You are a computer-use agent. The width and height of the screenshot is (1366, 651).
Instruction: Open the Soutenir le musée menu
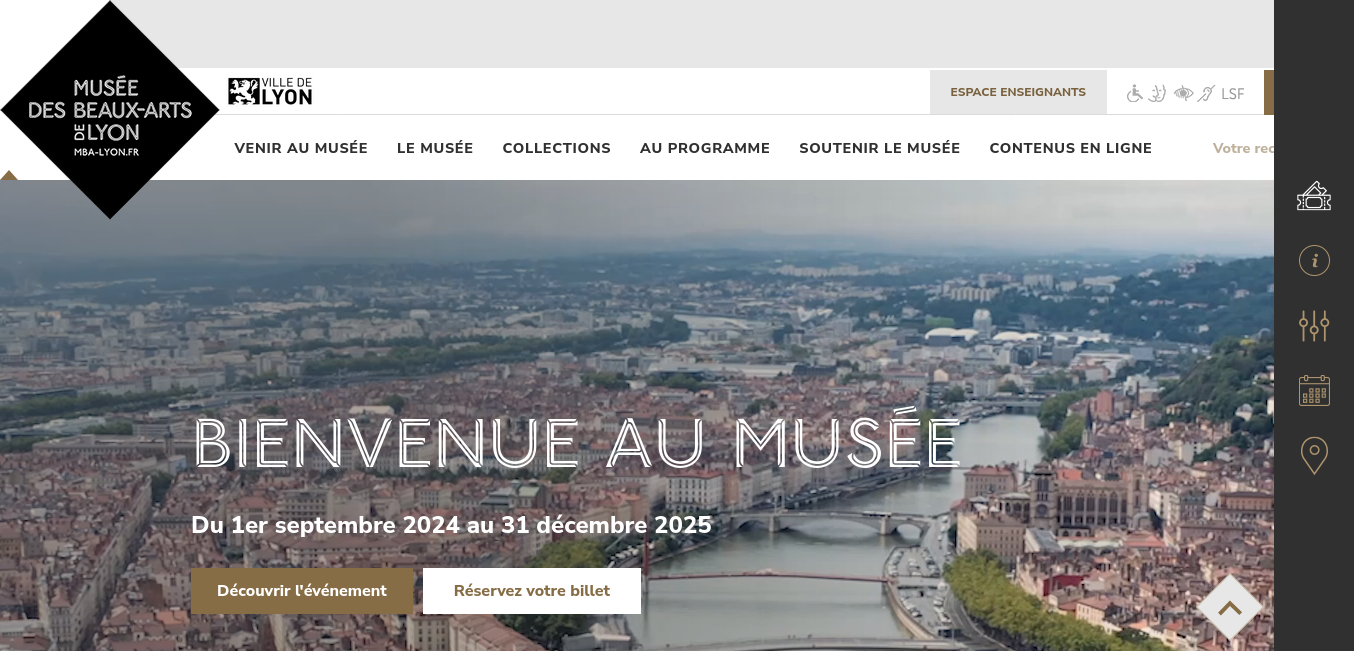(x=880, y=148)
